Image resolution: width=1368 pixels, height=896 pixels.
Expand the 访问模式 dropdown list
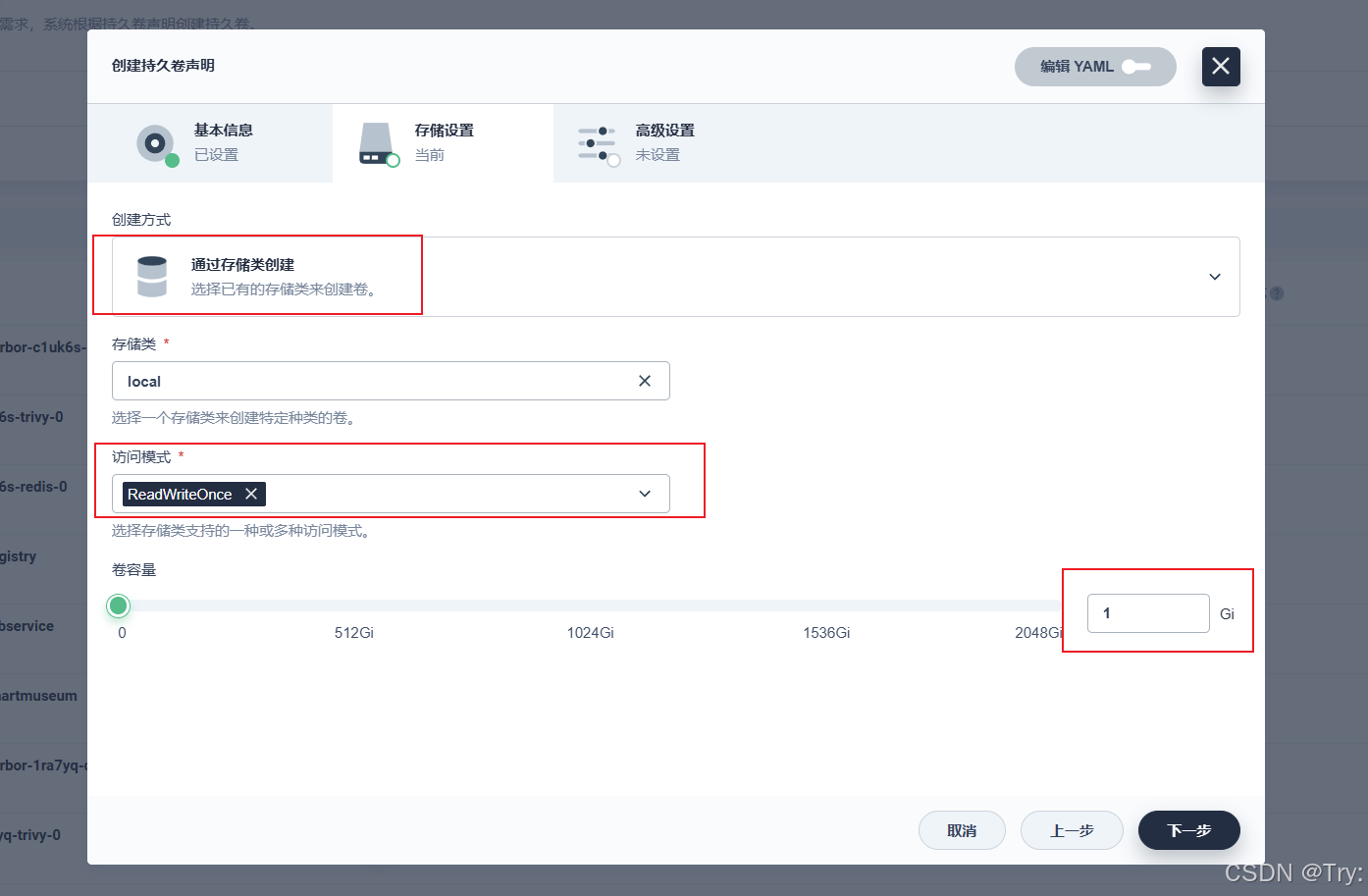[645, 494]
